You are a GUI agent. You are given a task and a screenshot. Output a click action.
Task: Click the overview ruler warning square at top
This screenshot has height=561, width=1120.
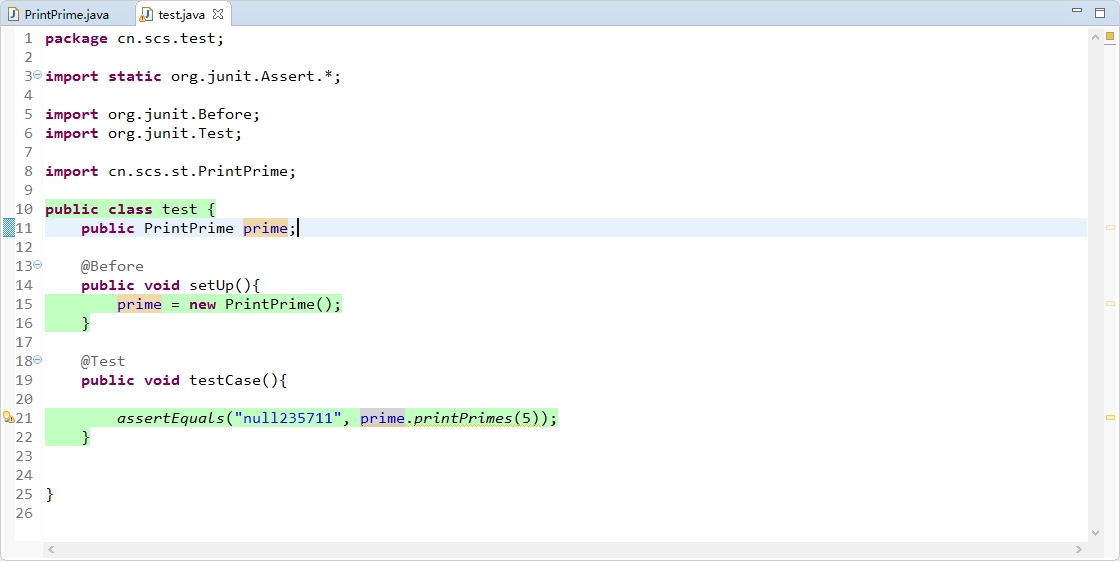[x=1110, y=37]
